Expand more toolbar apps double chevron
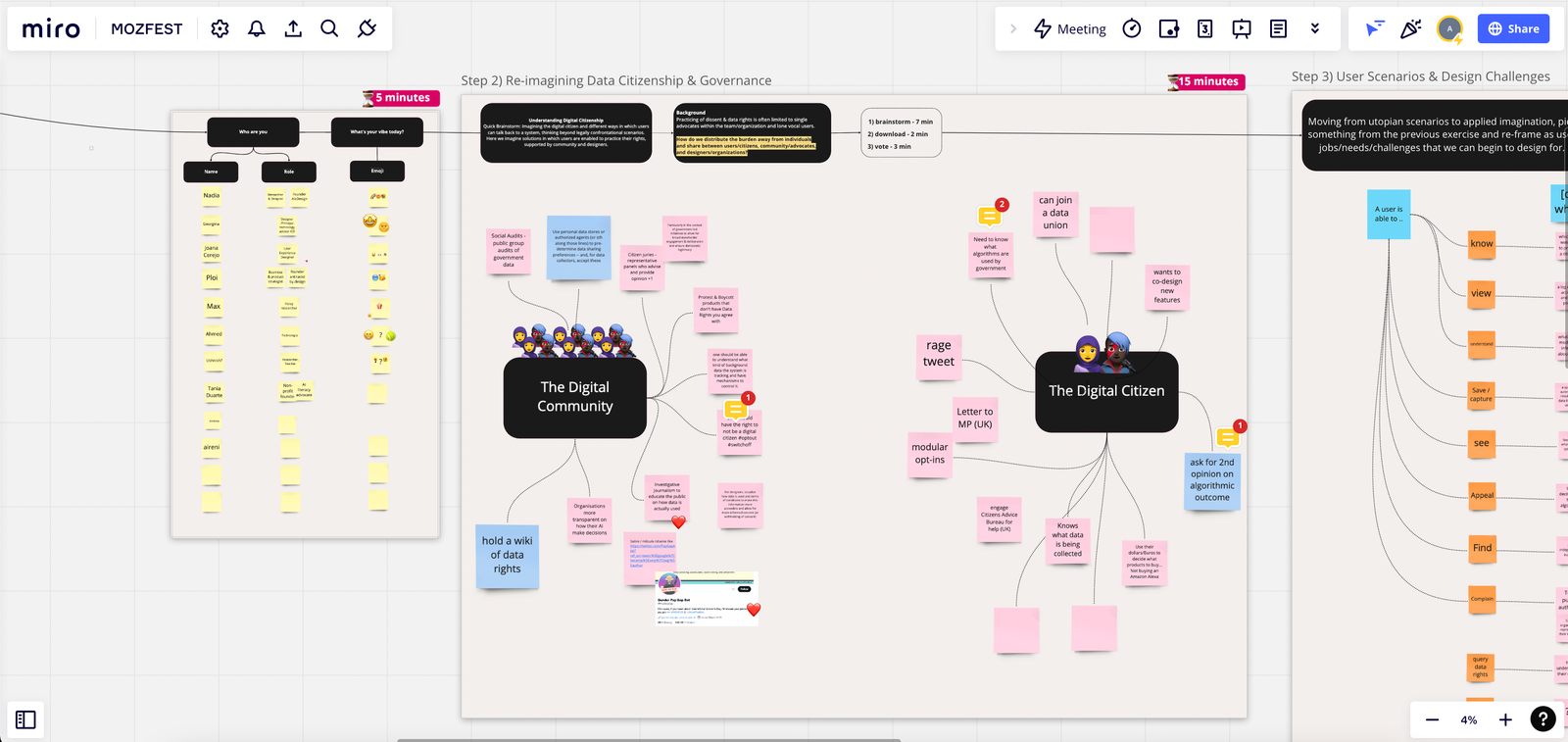Image resolution: width=1568 pixels, height=742 pixels. (1315, 29)
